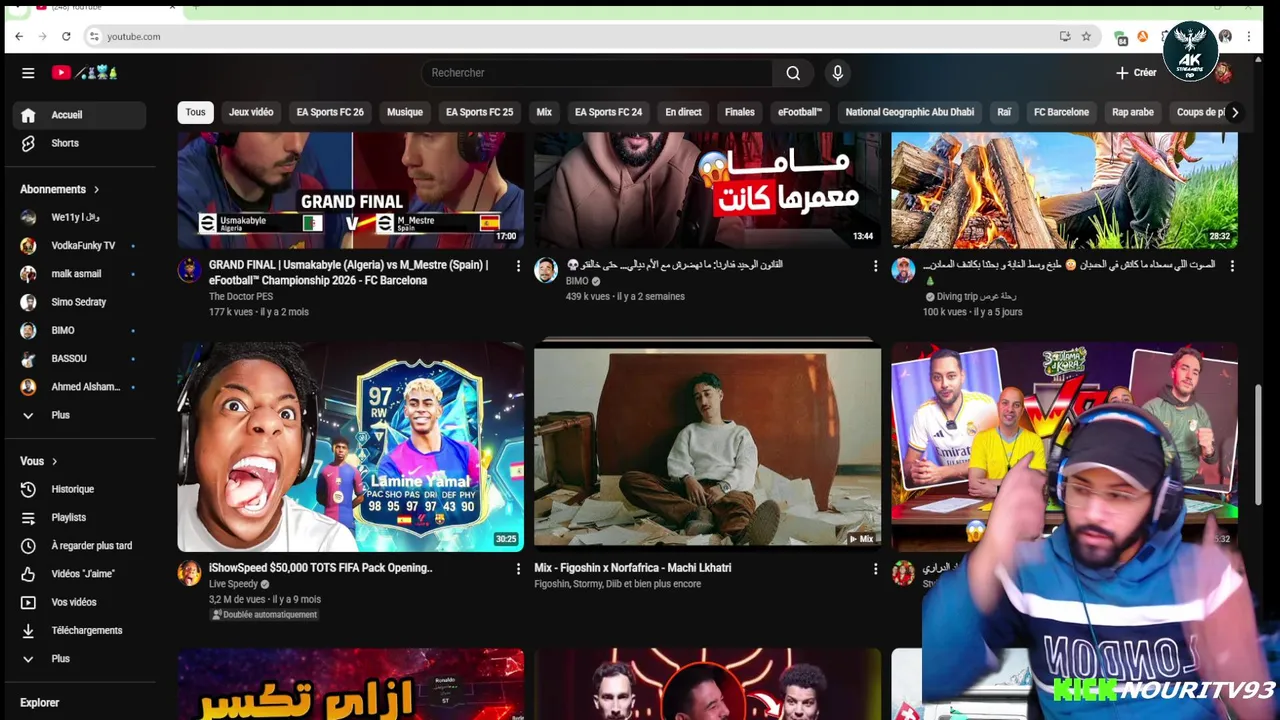Select the EA Sports FC 26 chip
This screenshot has height=720, width=1280.
(x=330, y=112)
